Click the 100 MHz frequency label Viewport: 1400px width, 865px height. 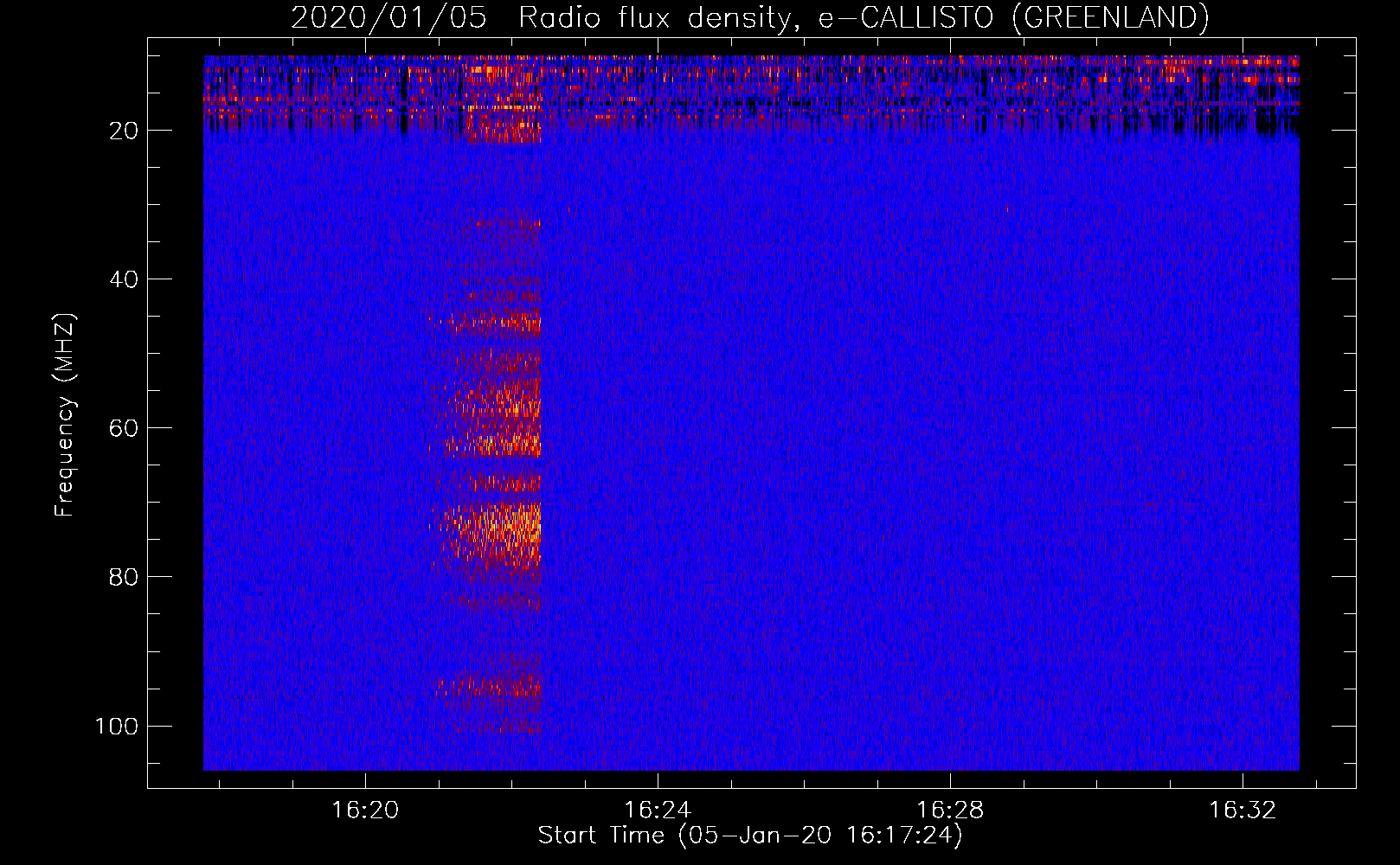(x=117, y=726)
